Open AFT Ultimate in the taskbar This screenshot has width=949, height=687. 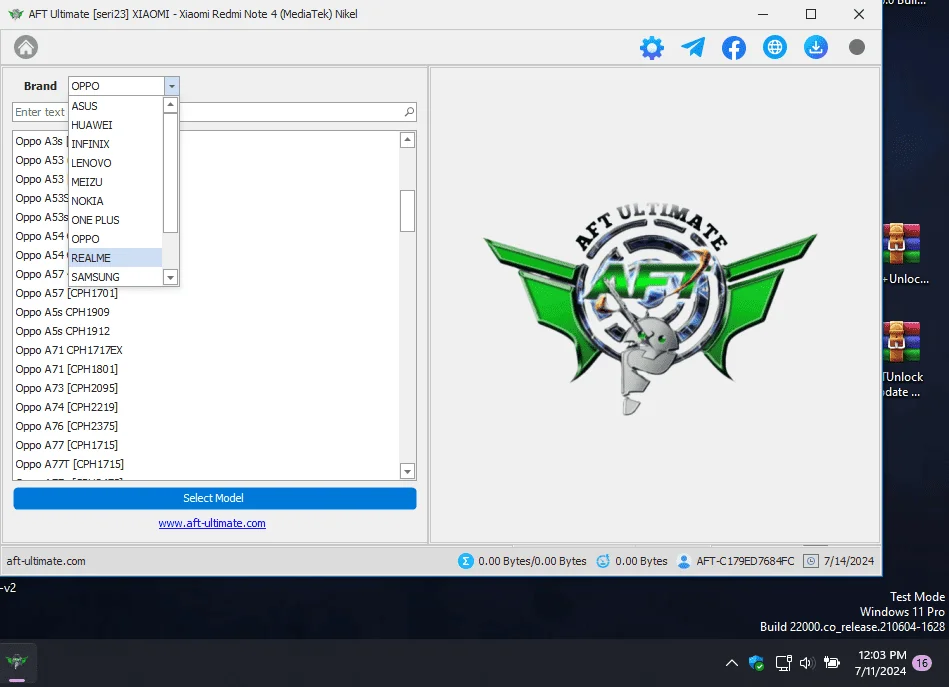(17, 661)
